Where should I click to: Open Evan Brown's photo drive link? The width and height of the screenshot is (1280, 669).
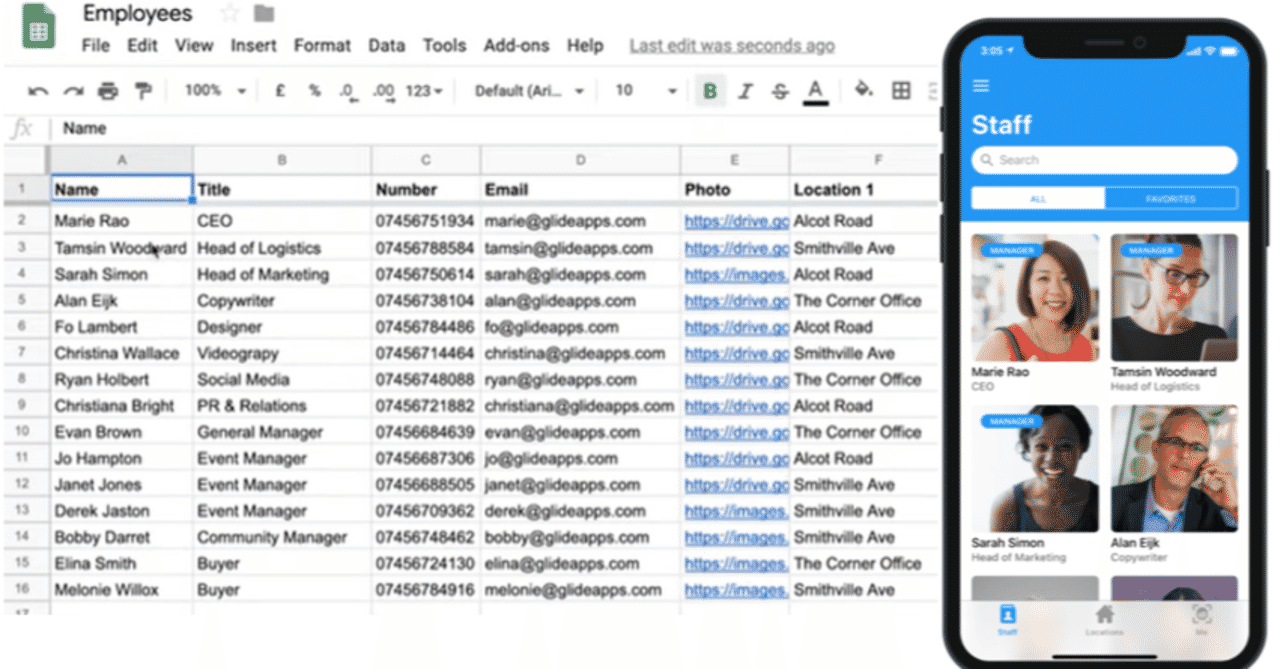point(736,432)
